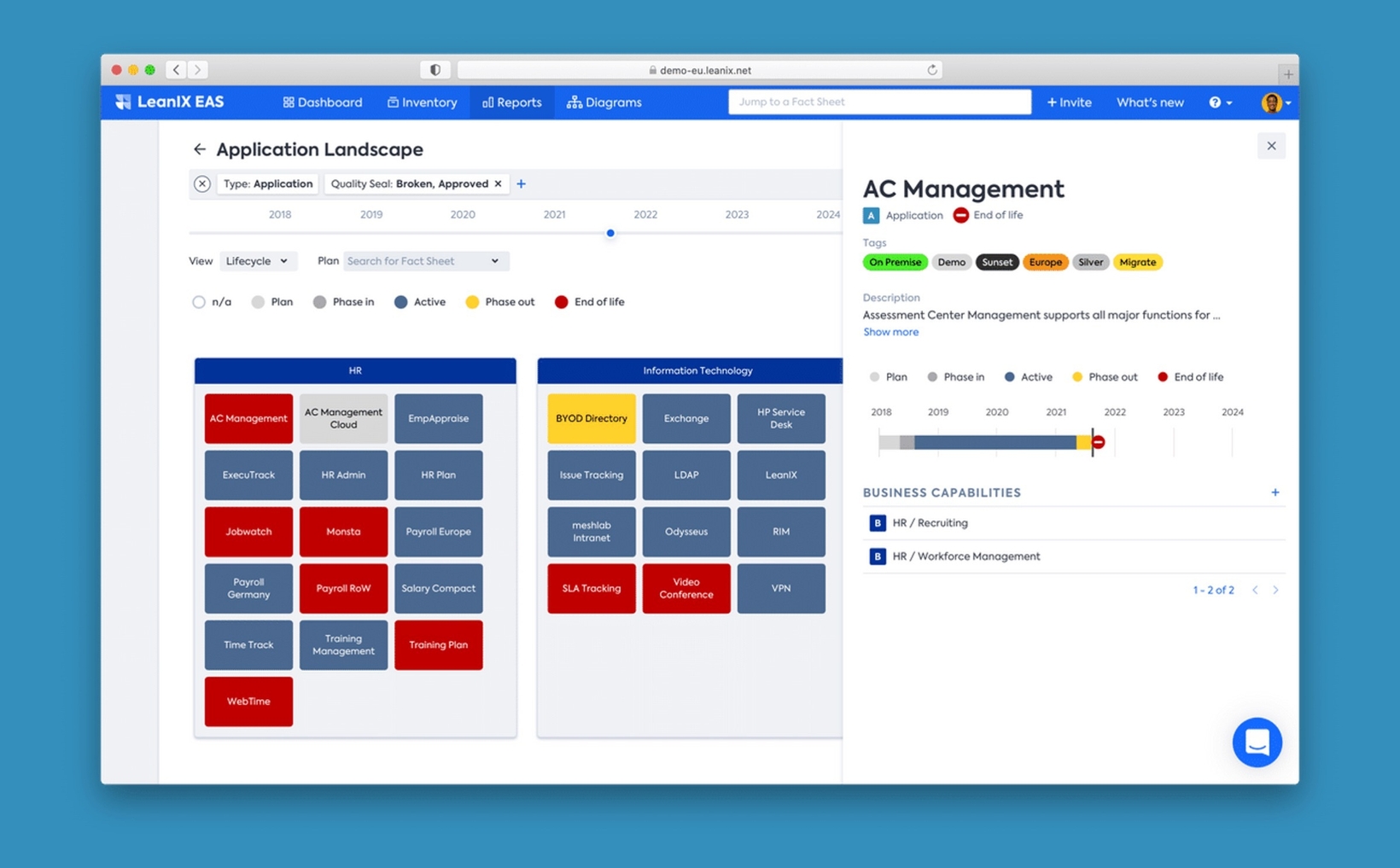Click the Application type icon A
The width and height of the screenshot is (1400, 868).
871,215
